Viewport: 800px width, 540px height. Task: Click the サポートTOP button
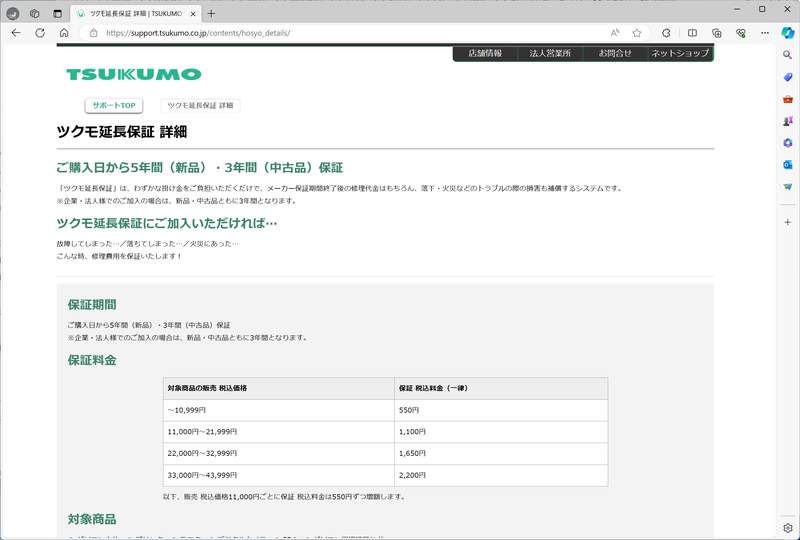click(114, 106)
